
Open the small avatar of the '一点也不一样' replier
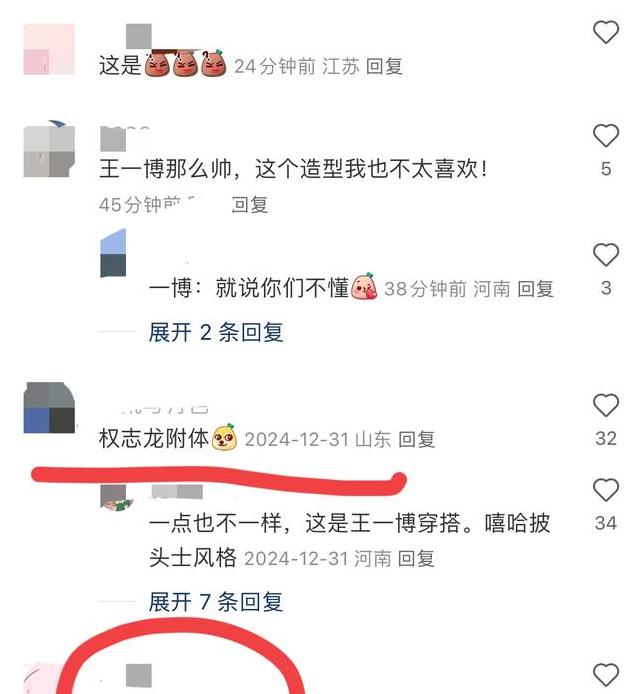click(x=116, y=498)
